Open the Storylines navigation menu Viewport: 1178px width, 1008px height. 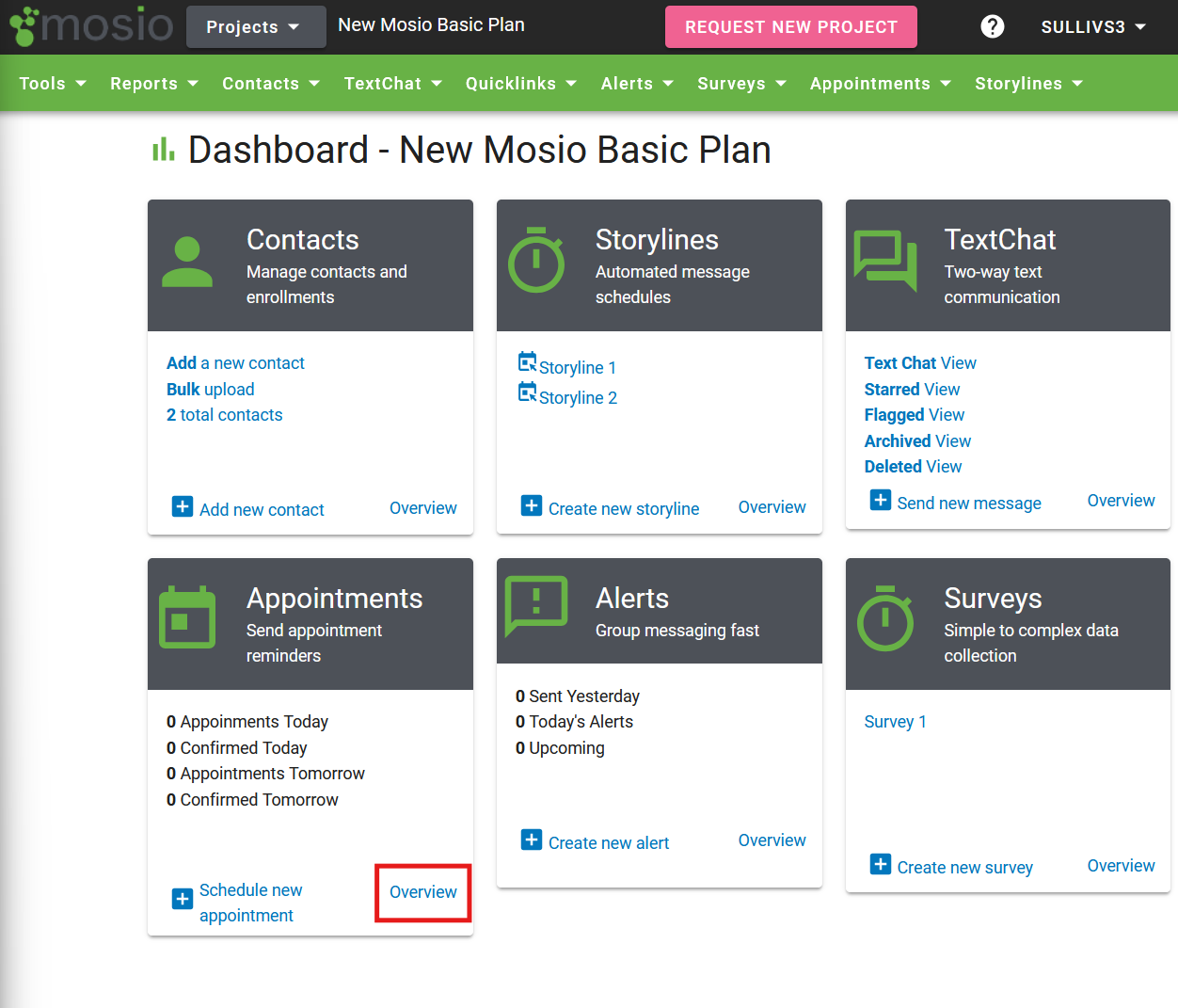[x=1028, y=84]
